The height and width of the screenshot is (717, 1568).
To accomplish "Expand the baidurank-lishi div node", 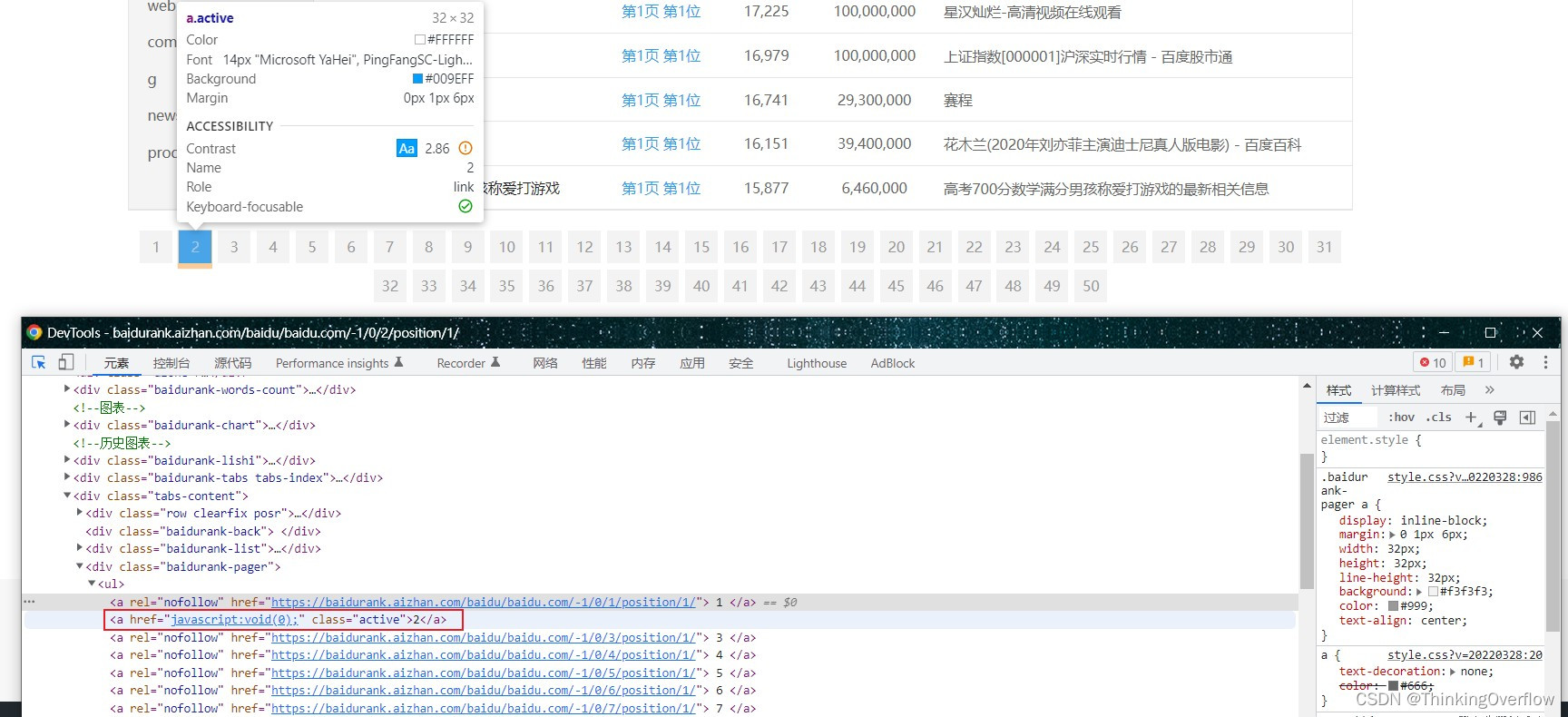I will click(67, 460).
